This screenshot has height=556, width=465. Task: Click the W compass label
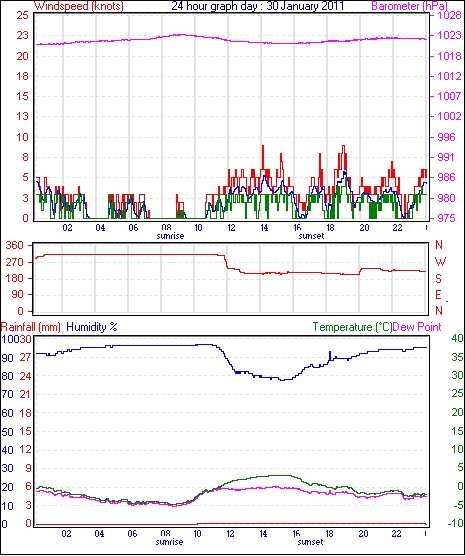pyautogui.click(x=440, y=262)
